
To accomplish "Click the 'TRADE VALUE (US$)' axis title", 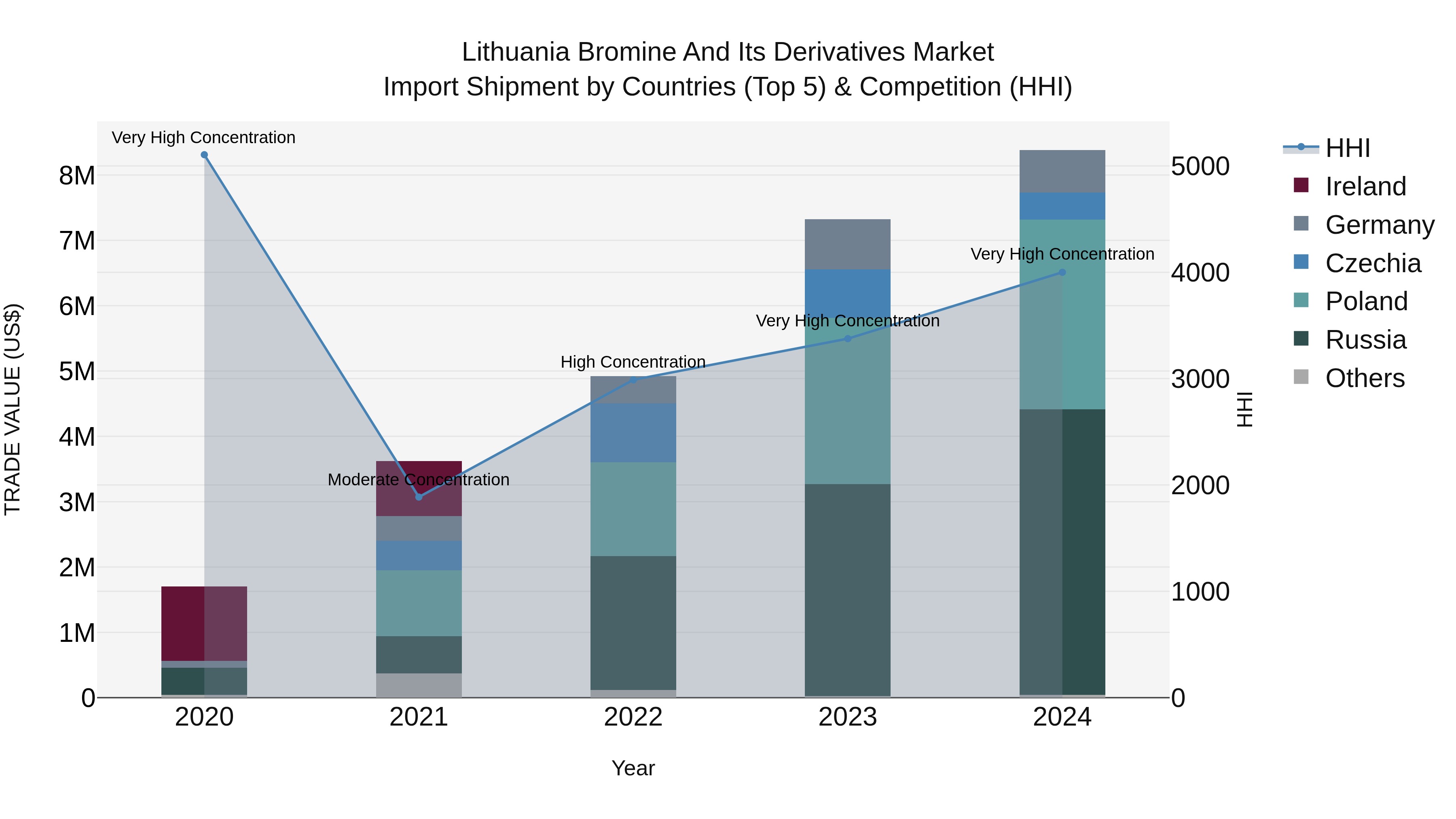I will [13, 409].
